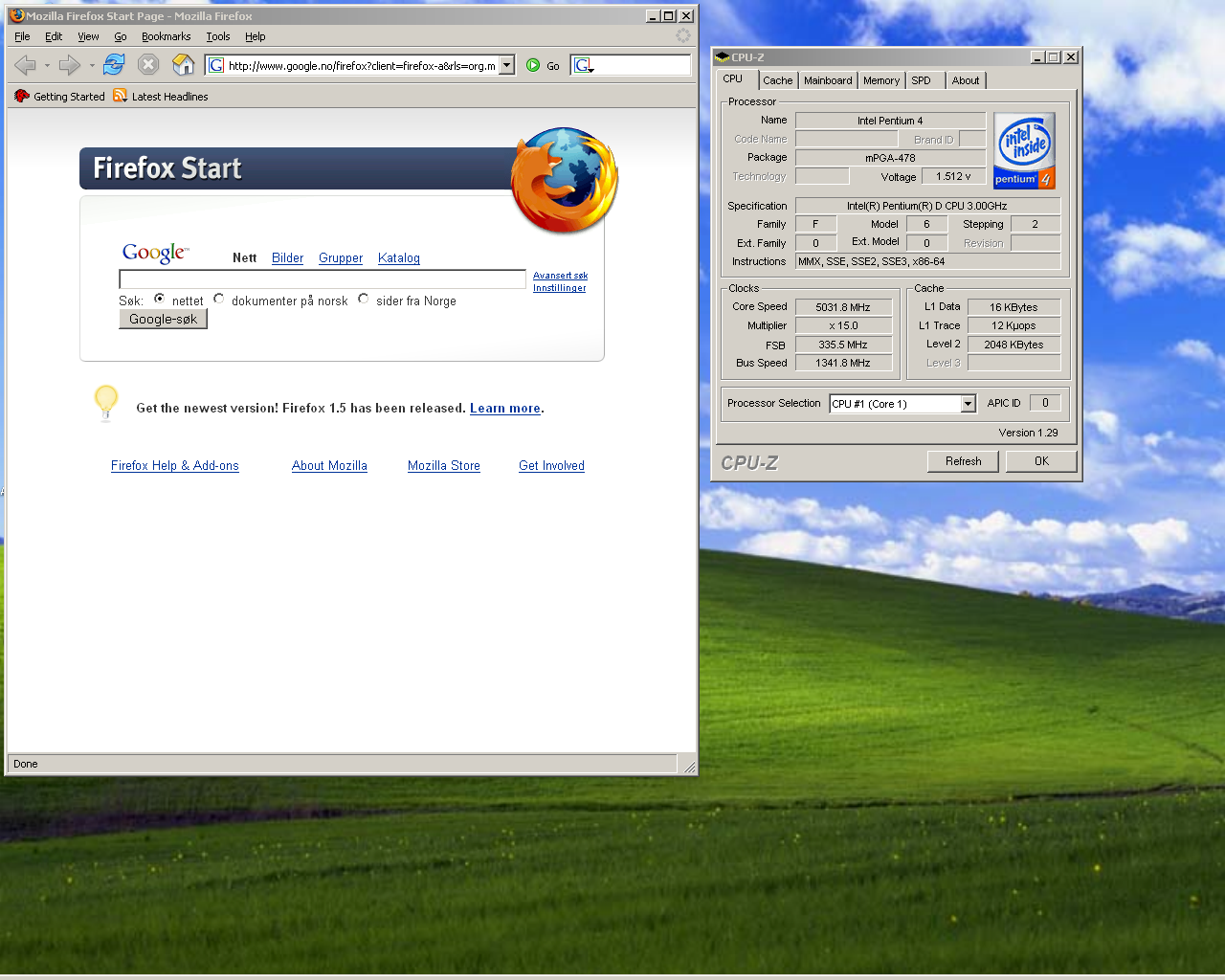Switch to the About tab in CPU-Z

[966, 80]
